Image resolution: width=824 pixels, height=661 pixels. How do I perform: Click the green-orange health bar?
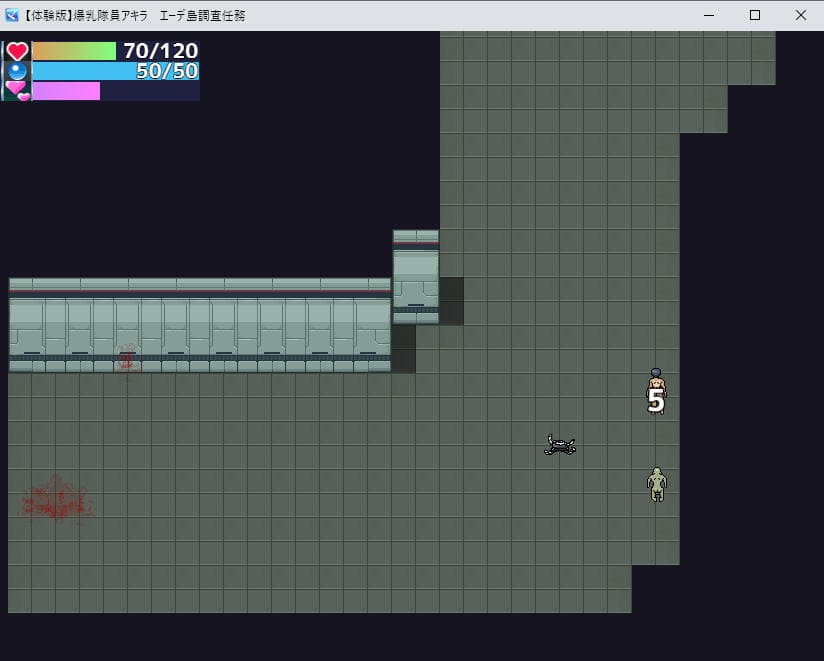(74, 51)
